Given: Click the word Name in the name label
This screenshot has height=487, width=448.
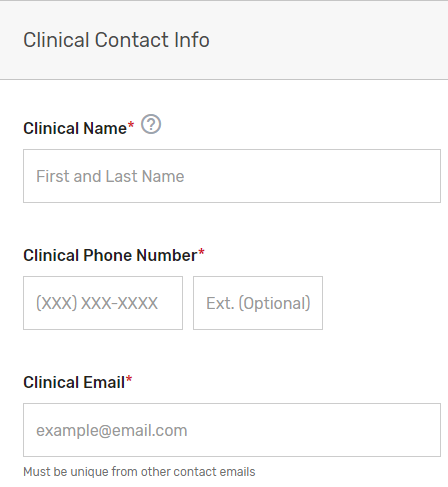Looking at the screenshot, I should (105, 128).
